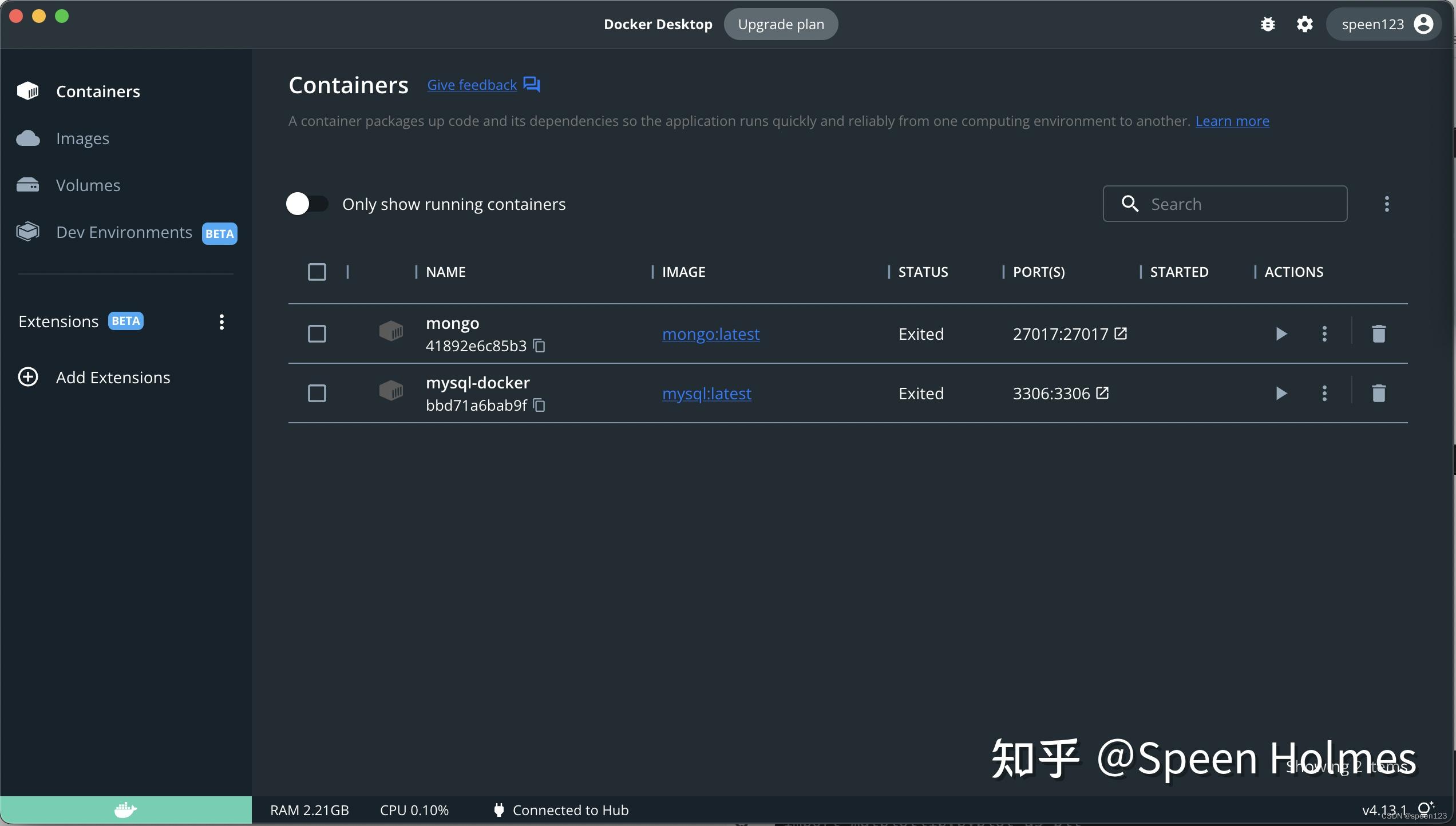Open port 3306:3306 via external link icon

[1102, 393]
